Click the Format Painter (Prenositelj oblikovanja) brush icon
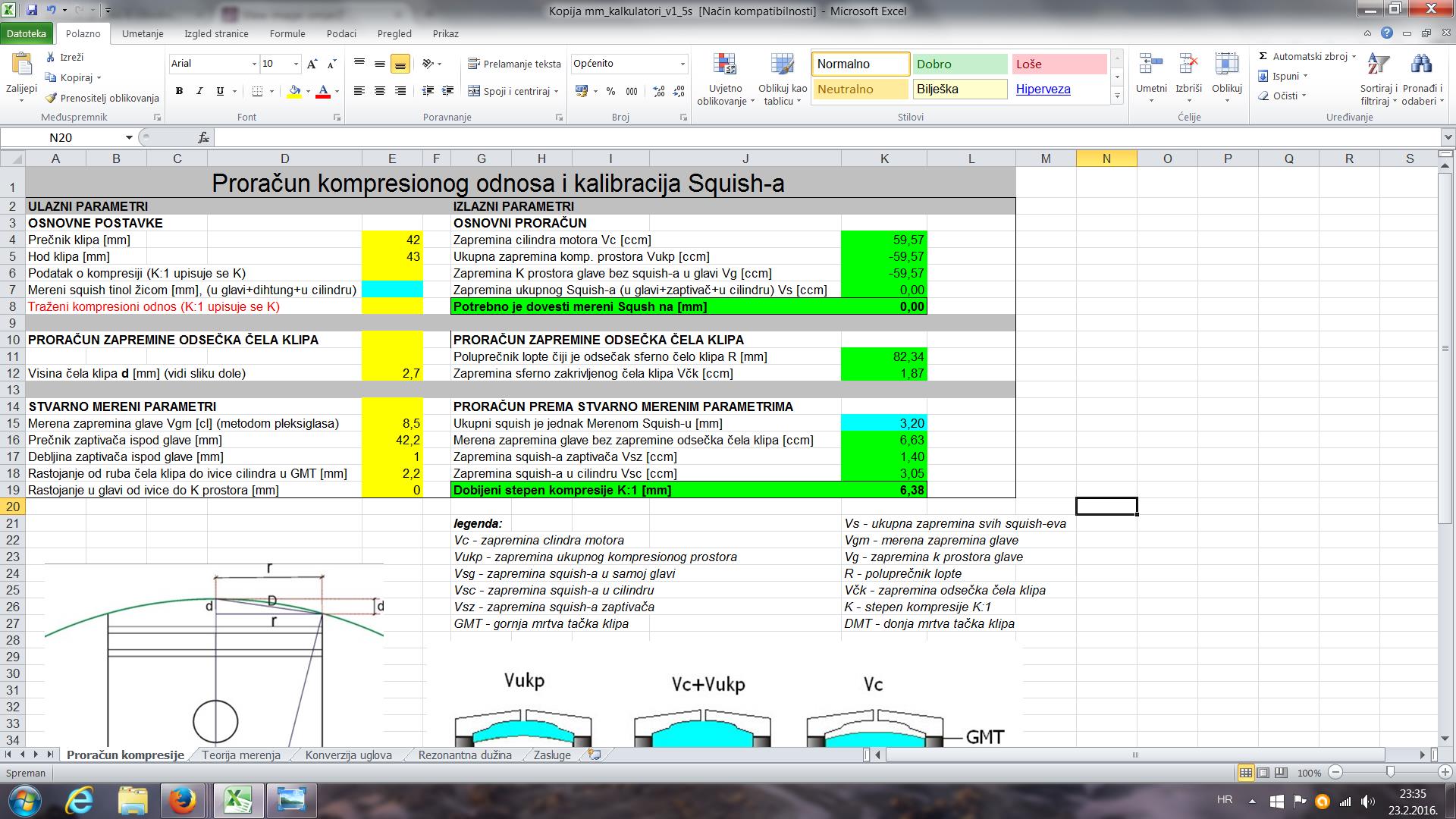Image resolution: width=1456 pixels, height=819 pixels. (51, 98)
